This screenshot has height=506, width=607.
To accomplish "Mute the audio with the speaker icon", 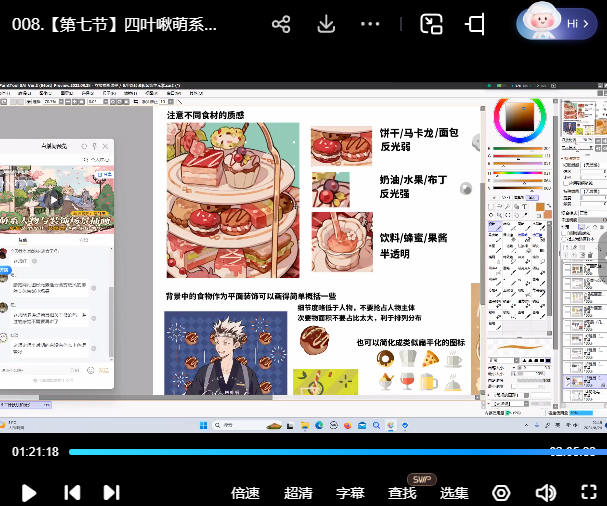I will click(x=545, y=493).
